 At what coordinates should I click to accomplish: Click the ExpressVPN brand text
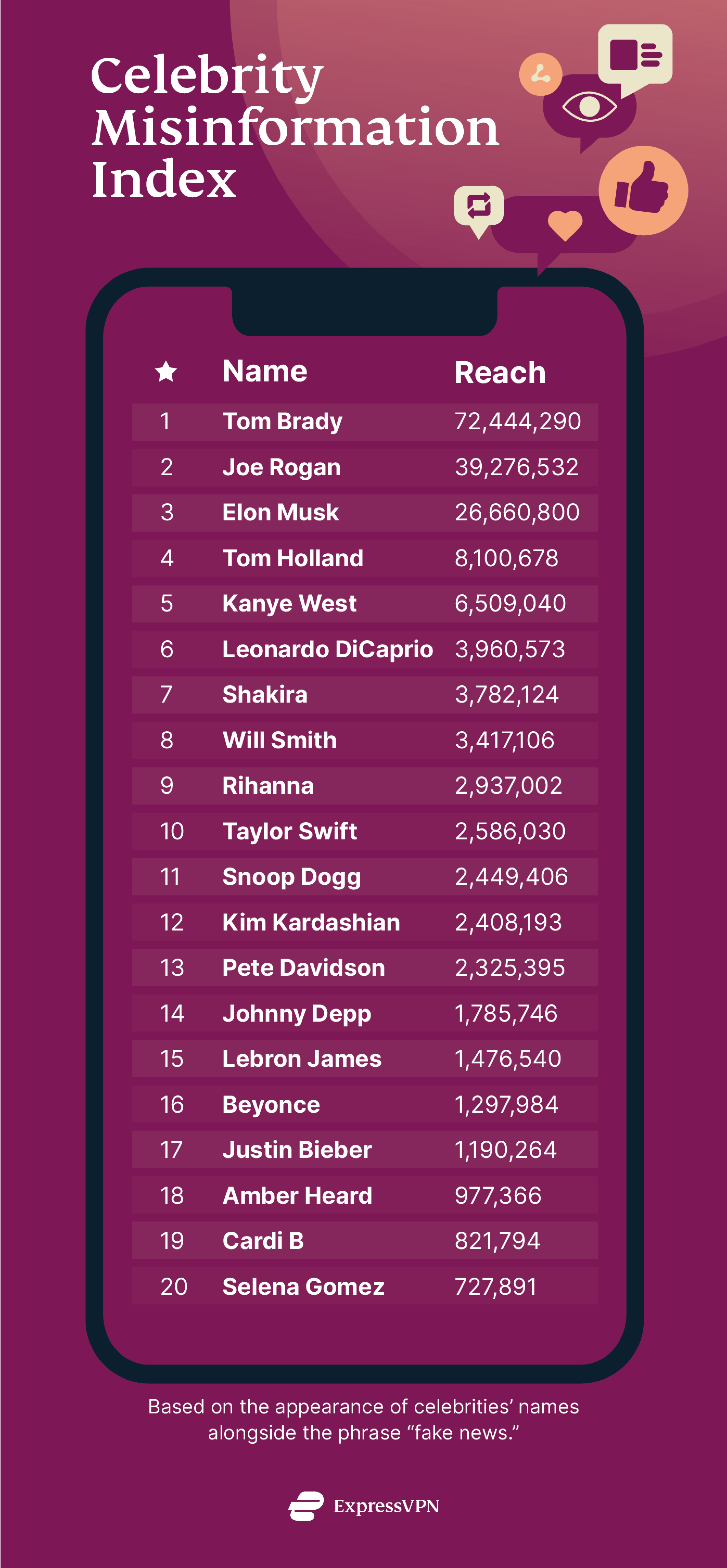(x=386, y=1506)
